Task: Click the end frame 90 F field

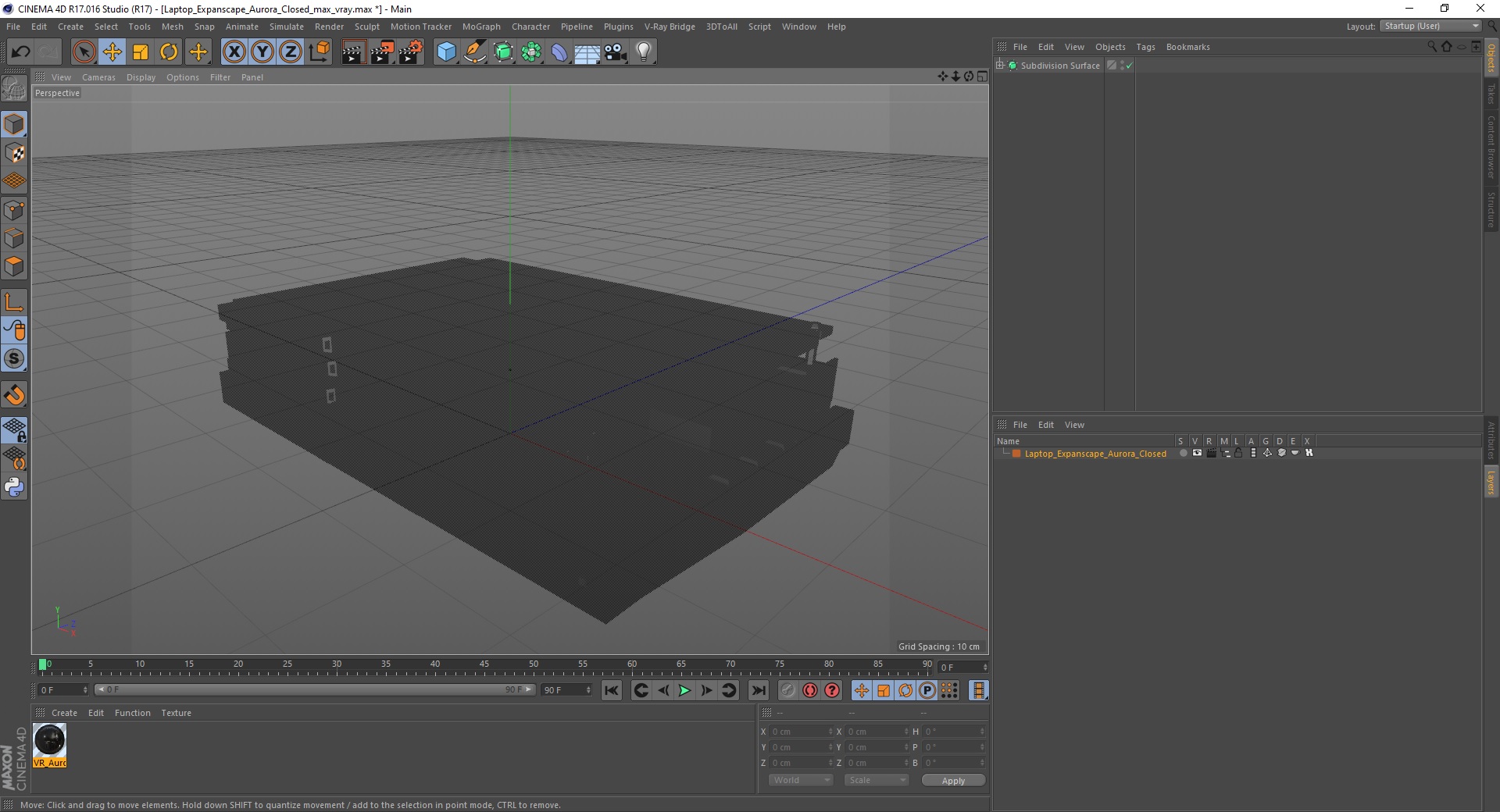Action: [566, 690]
